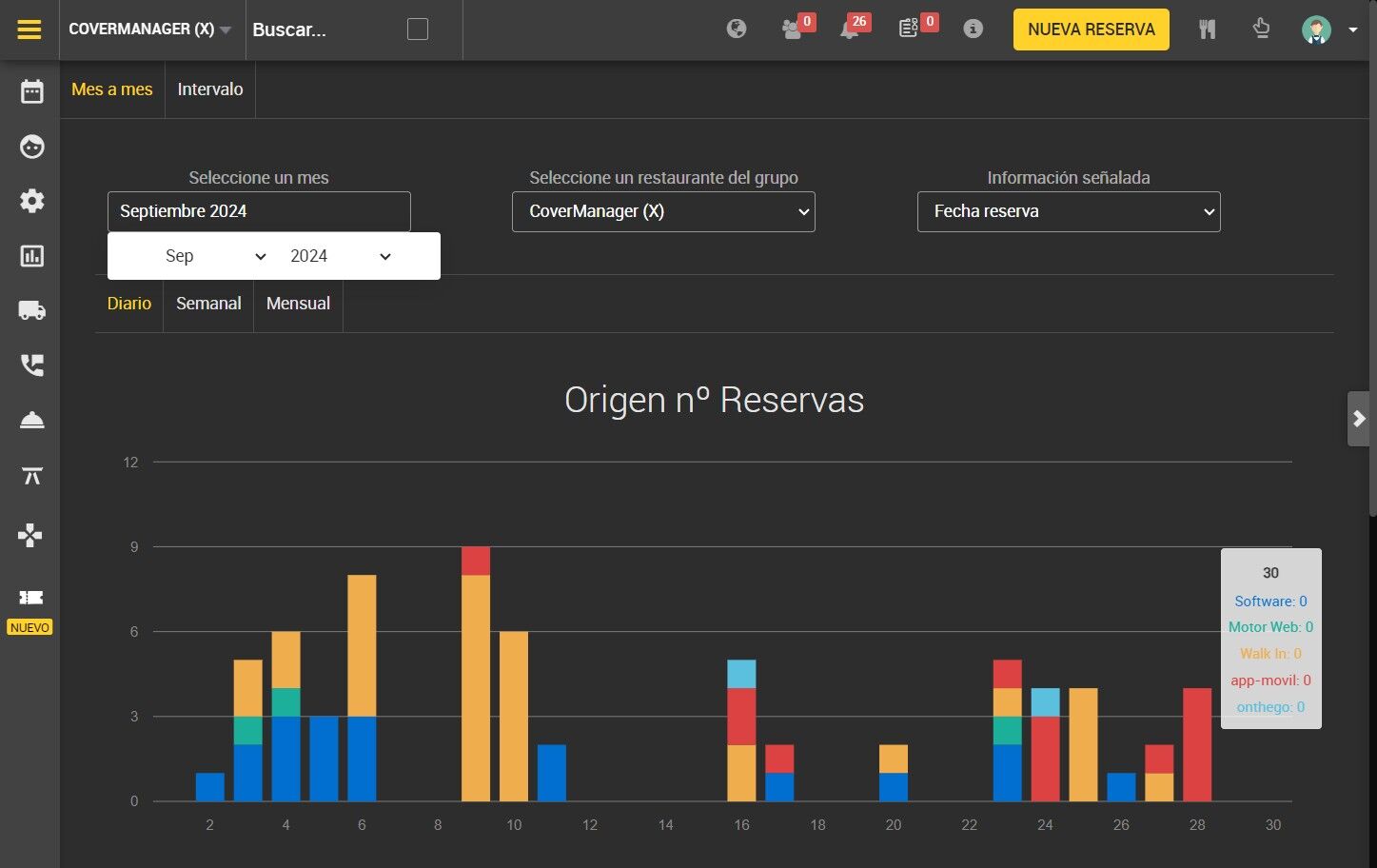Open the Fecha reserva information dropdown

(x=1069, y=212)
